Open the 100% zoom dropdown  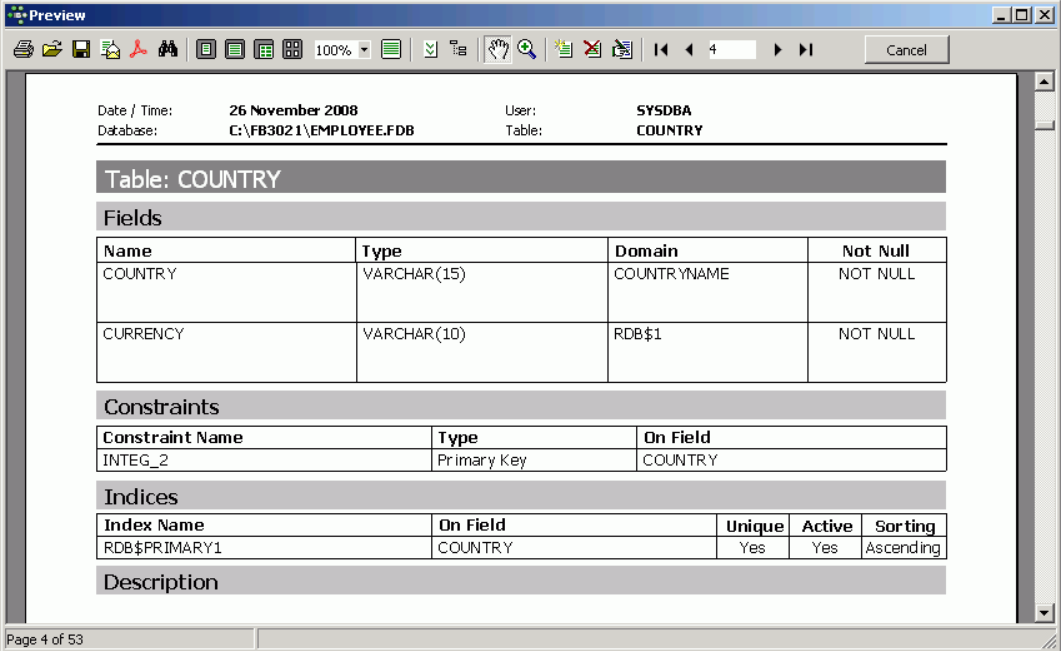[x=364, y=50]
